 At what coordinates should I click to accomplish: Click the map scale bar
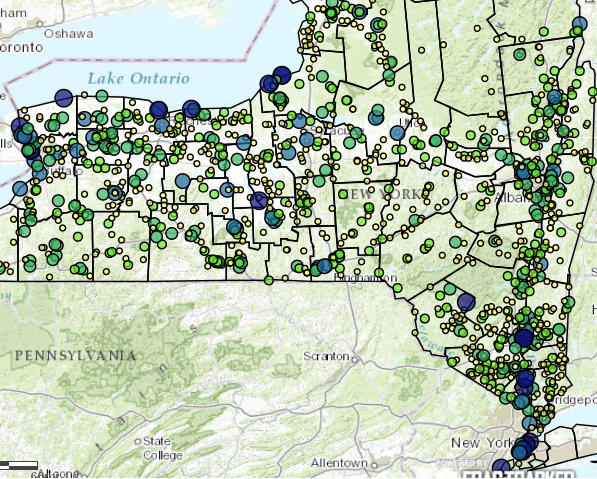19,465
